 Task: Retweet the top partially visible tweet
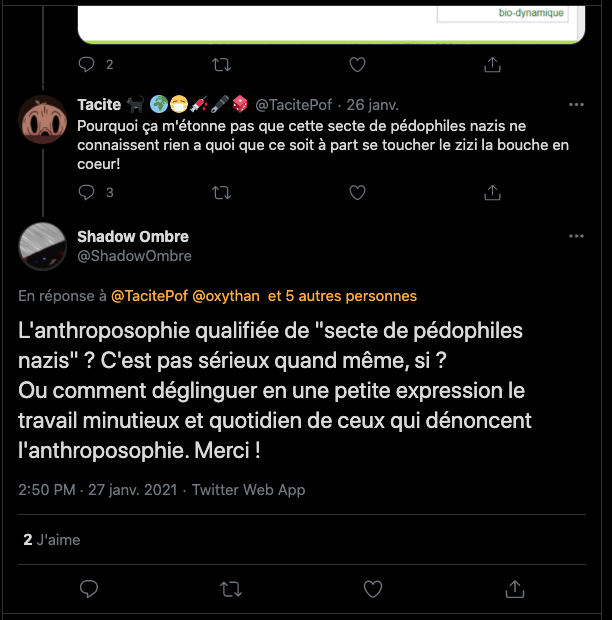pos(222,64)
